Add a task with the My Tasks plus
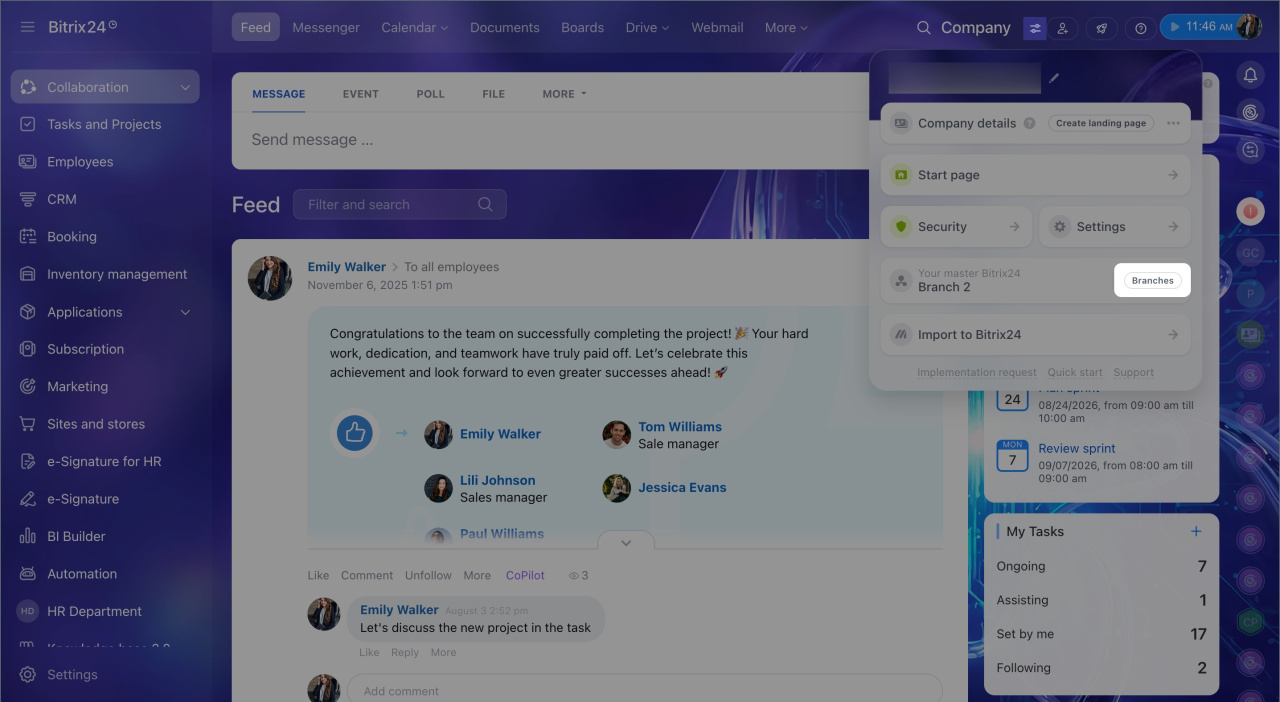This screenshot has height=702, width=1280. (1196, 531)
